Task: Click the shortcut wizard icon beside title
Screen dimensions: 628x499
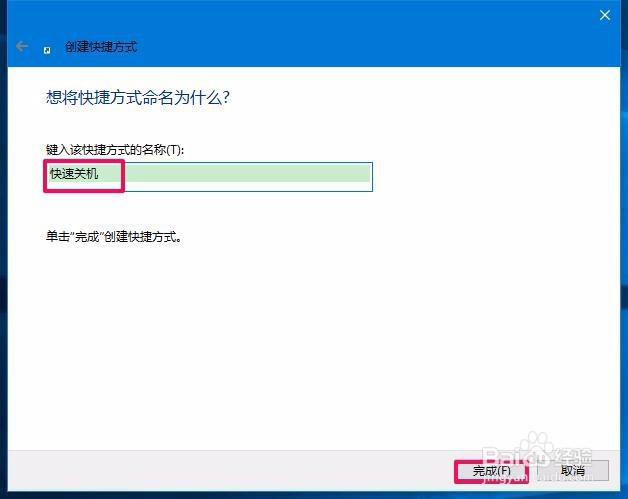Action: point(47,50)
